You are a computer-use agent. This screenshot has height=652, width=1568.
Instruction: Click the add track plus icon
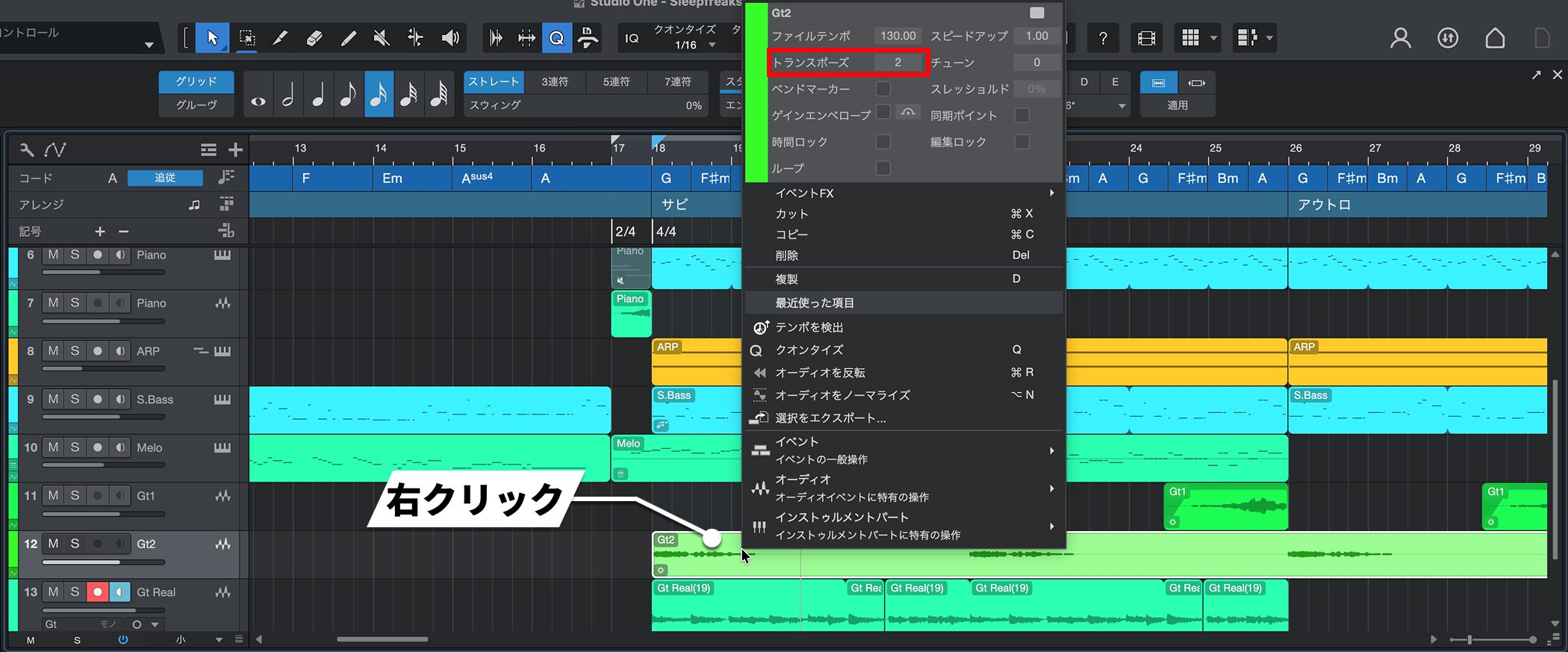click(x=235, y=150)
